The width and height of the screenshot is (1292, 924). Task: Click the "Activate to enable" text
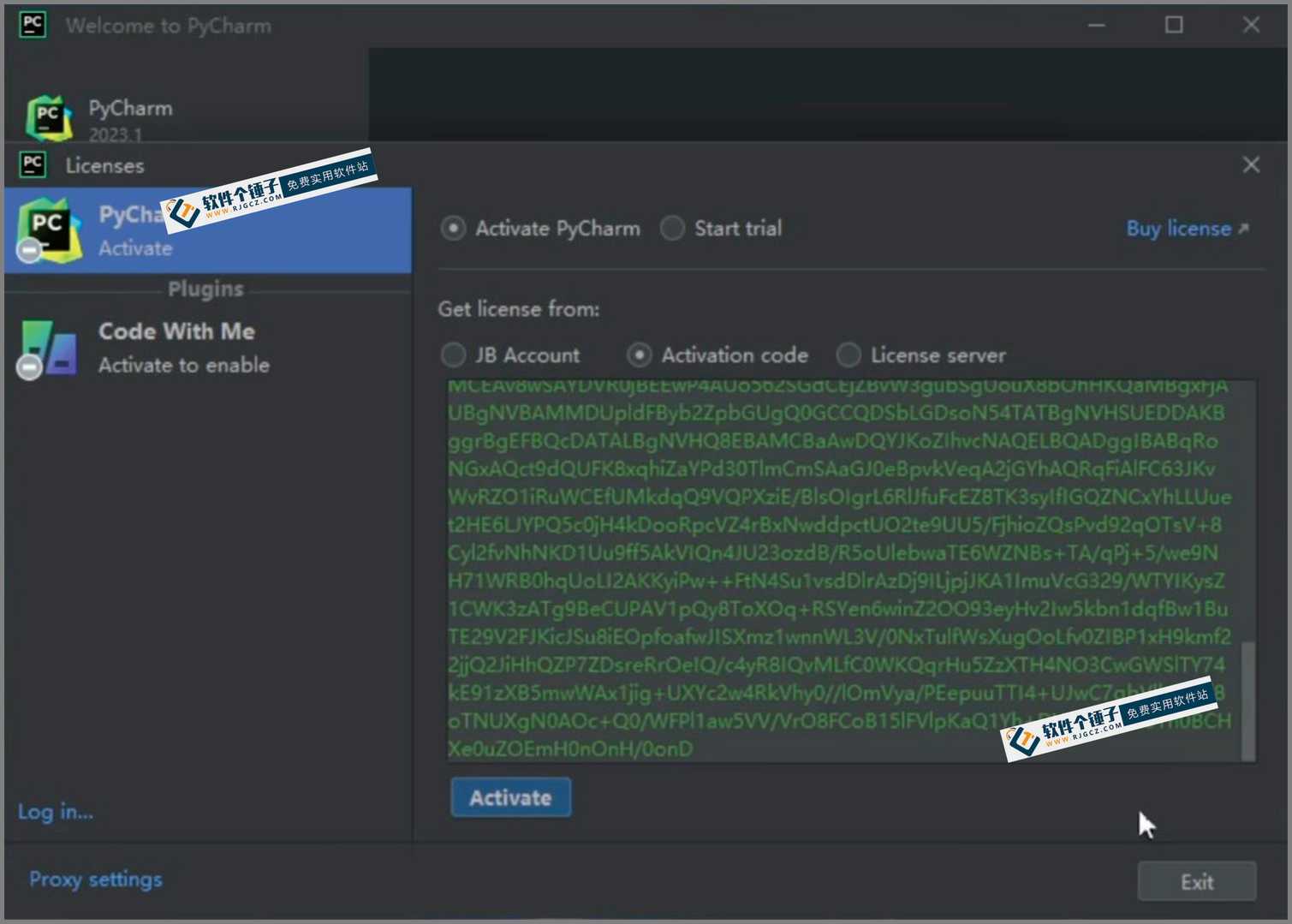click(184, 365)
